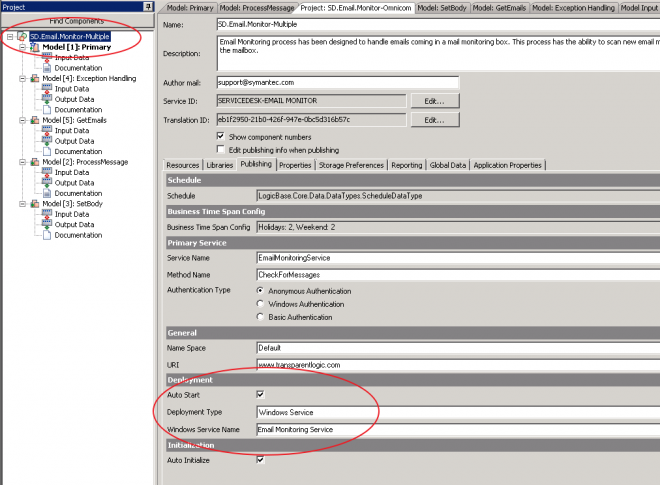Click the Model [5]: GetEmails icon
This screenshot has height=485, width=660.
coord(35,120)
